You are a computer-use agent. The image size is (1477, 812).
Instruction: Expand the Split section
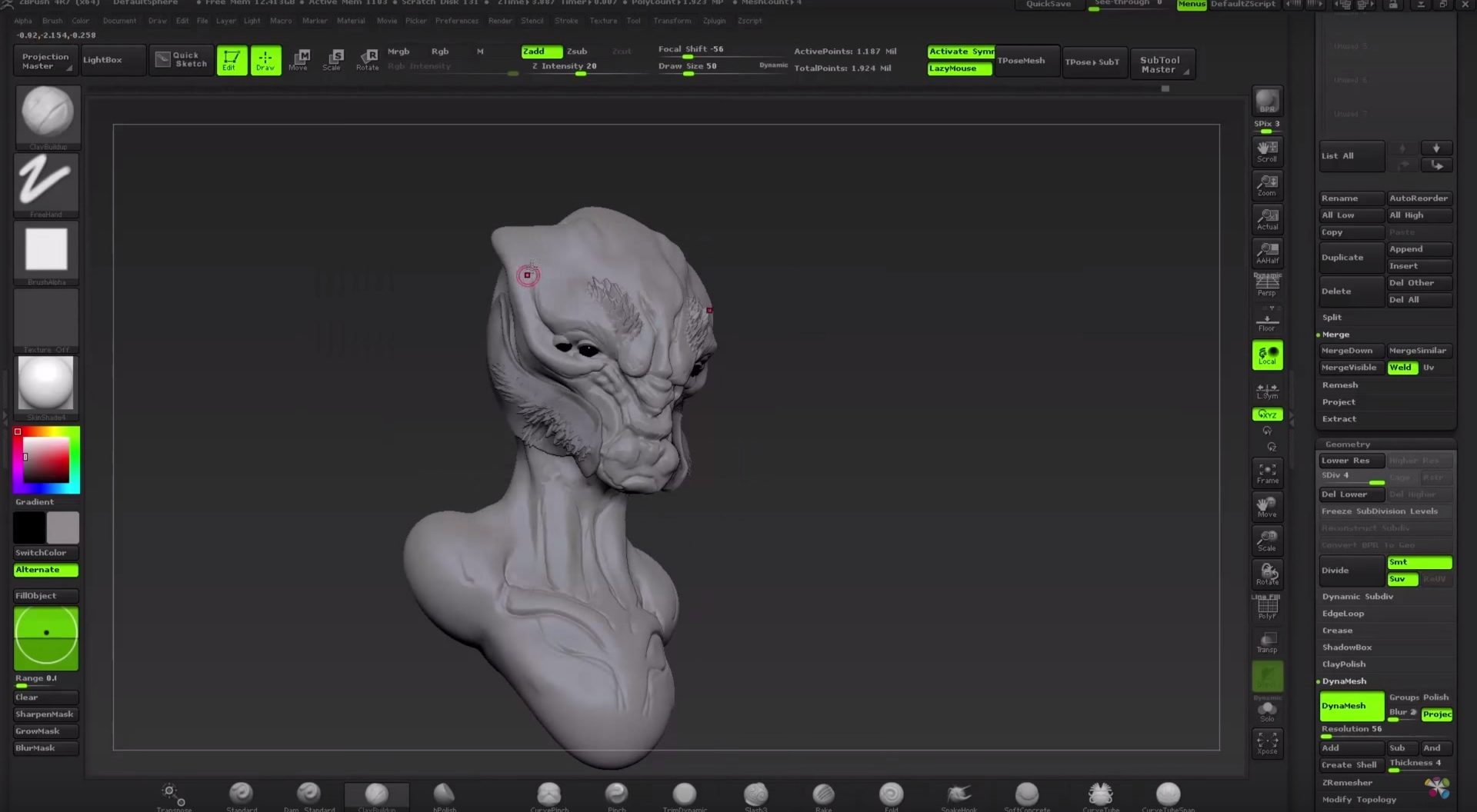1332,318
